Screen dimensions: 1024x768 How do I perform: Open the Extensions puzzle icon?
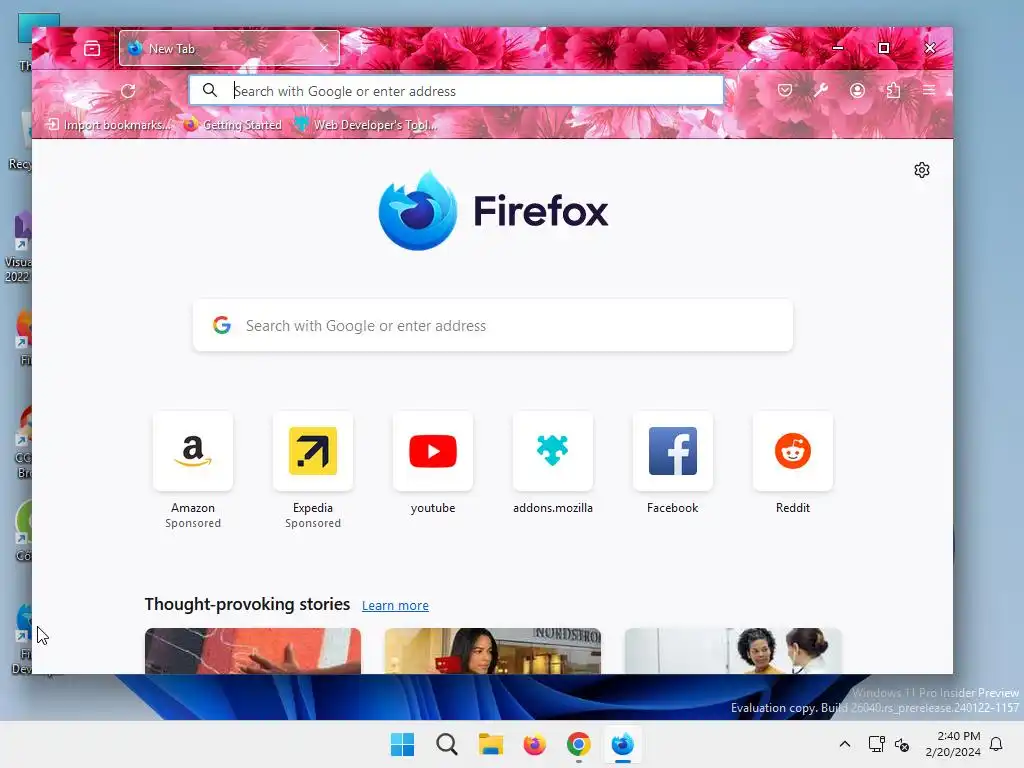(x=893, y=90)
